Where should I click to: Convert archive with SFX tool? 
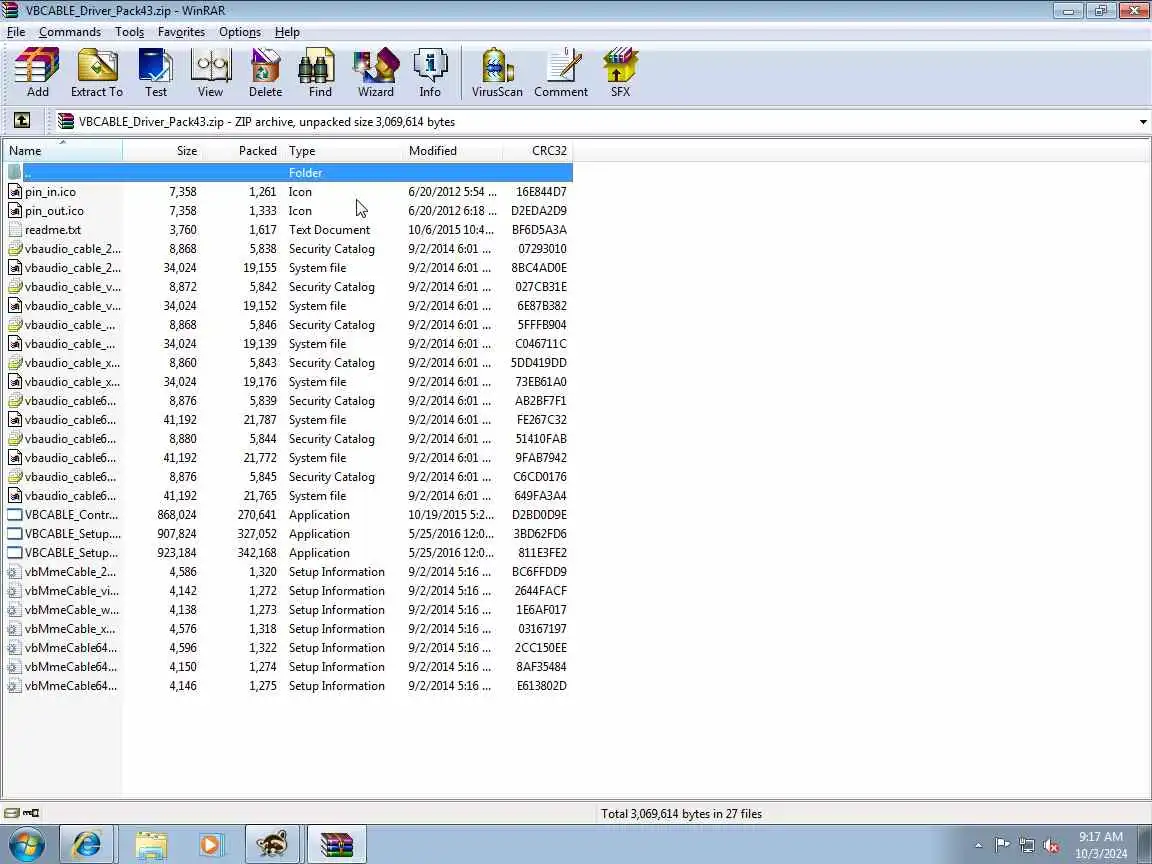click(x=620, y=72)
